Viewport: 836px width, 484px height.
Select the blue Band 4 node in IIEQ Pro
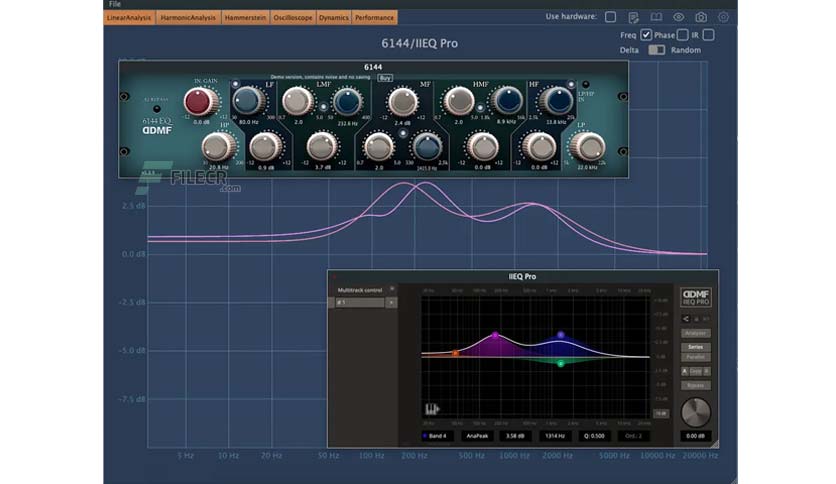tap(560, 335)
